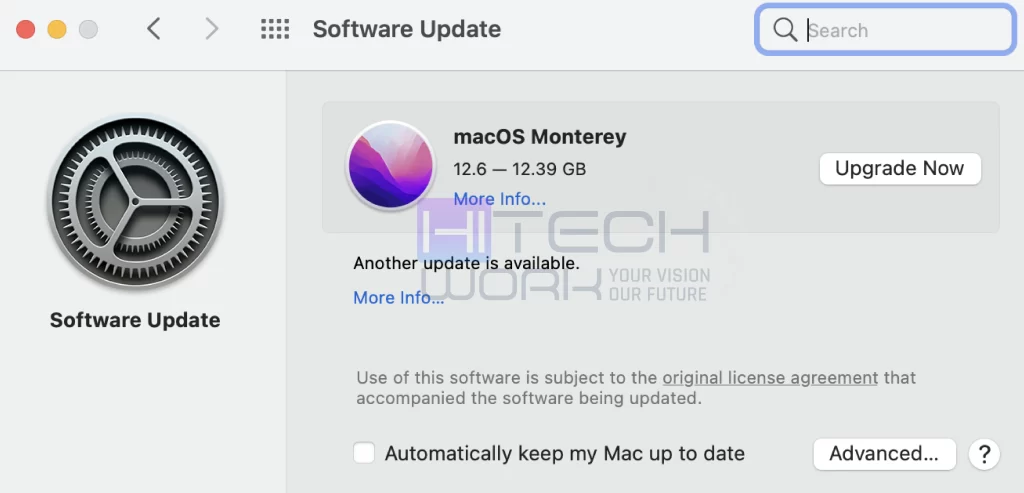
Task: Minimize the window with the yellow button
Action: [57, 29]
